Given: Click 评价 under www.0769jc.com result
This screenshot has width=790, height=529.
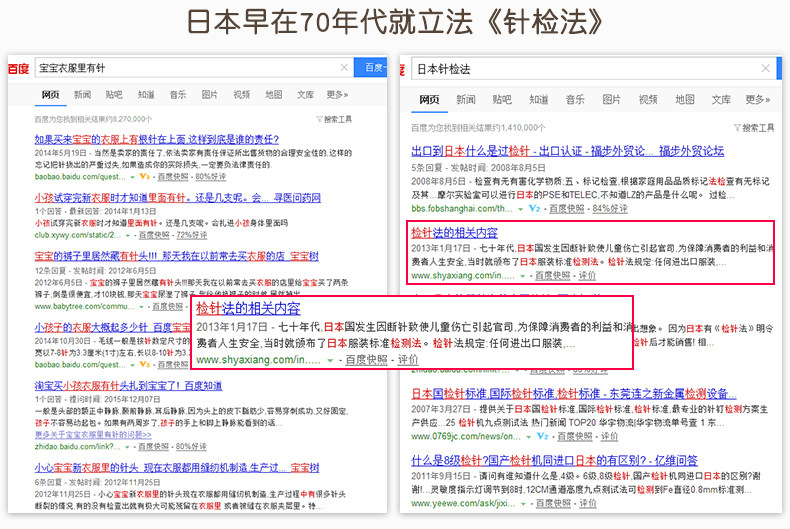Looking at the screenshot, I should [609, 436].
